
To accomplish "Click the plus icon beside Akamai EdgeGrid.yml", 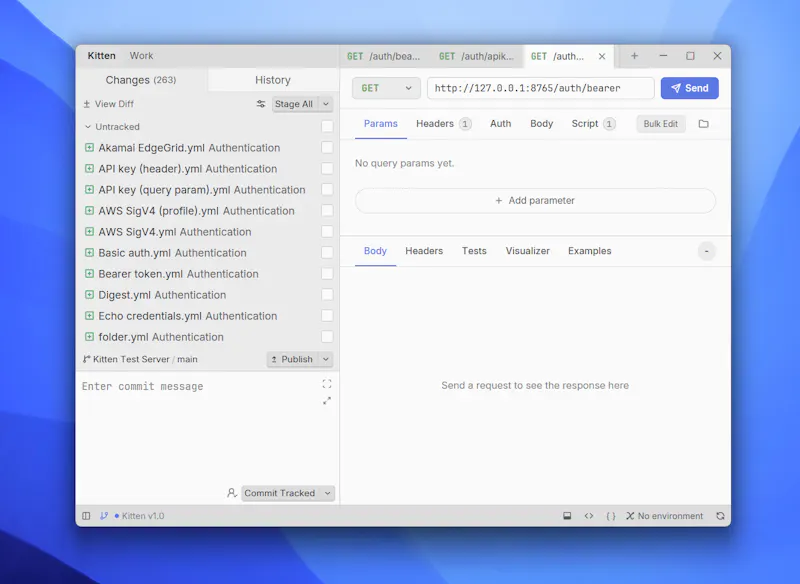I will click(89, 148).
